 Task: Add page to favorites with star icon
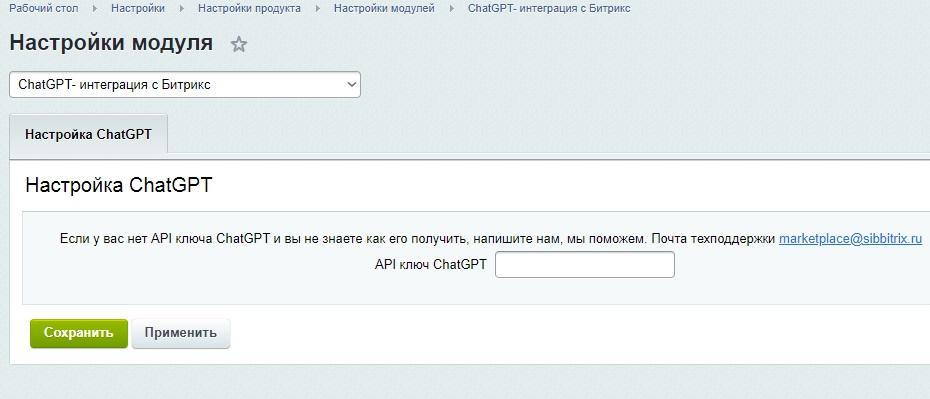coord(238,44)
